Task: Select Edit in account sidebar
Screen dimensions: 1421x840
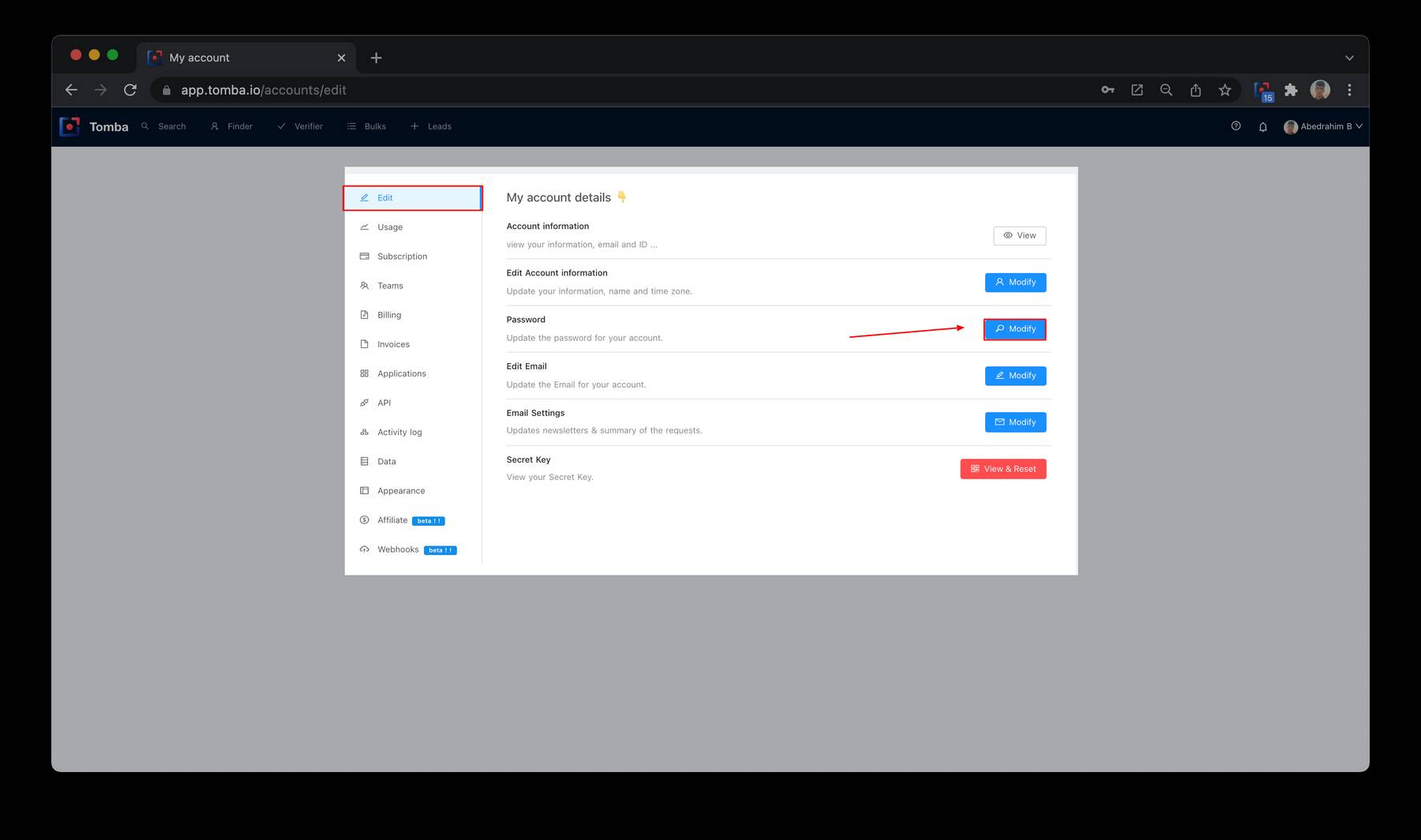Action: click(413, 198)
